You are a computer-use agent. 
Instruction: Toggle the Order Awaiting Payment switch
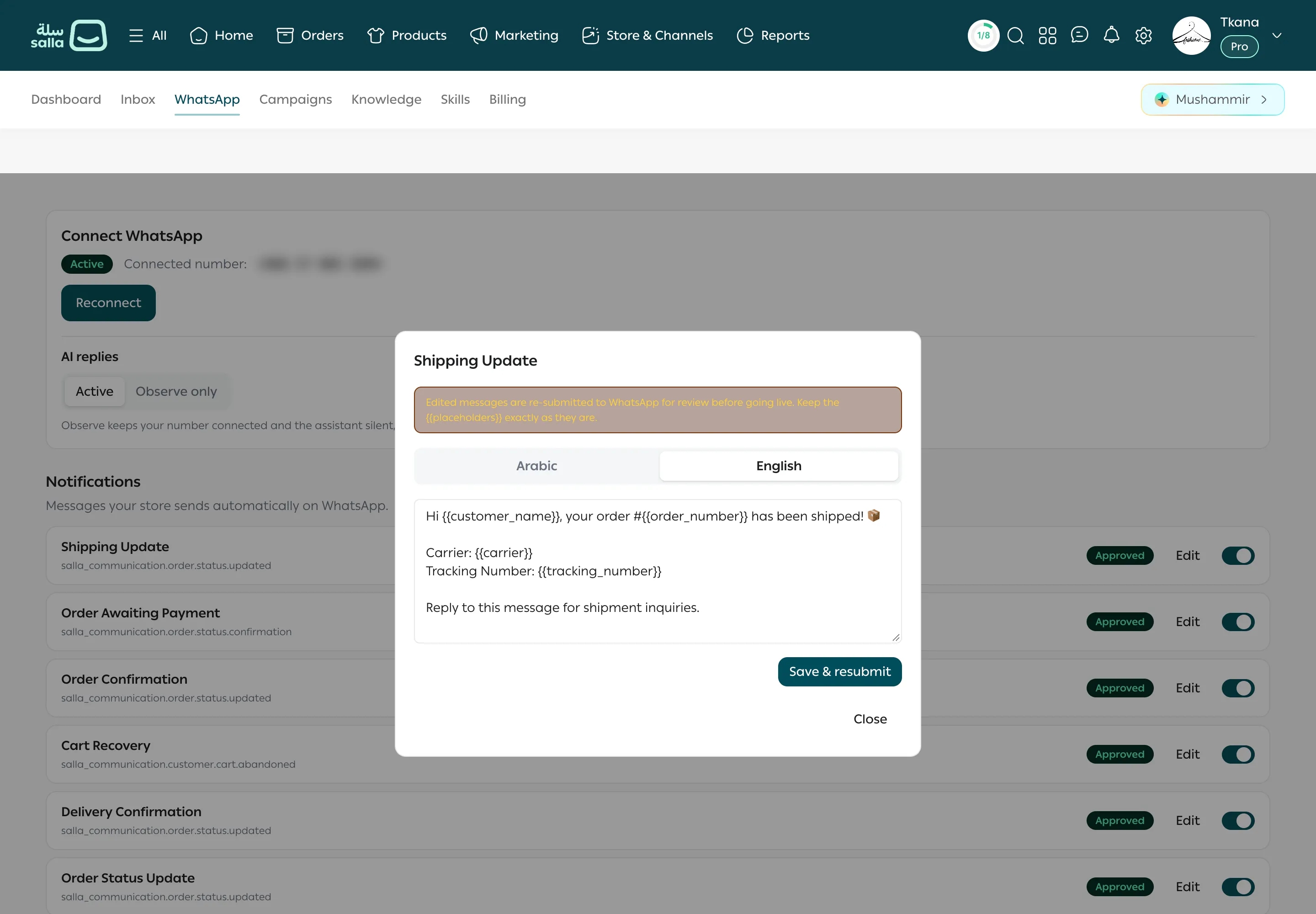click(1237, 622)
